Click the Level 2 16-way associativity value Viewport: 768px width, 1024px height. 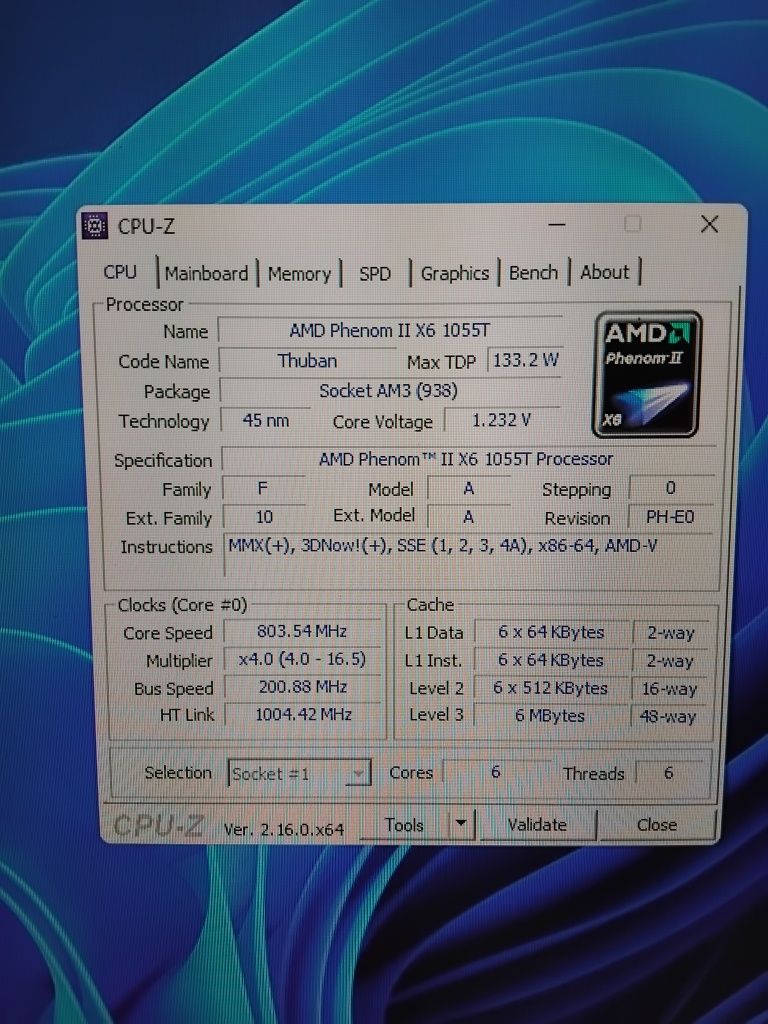pos(669,689)
